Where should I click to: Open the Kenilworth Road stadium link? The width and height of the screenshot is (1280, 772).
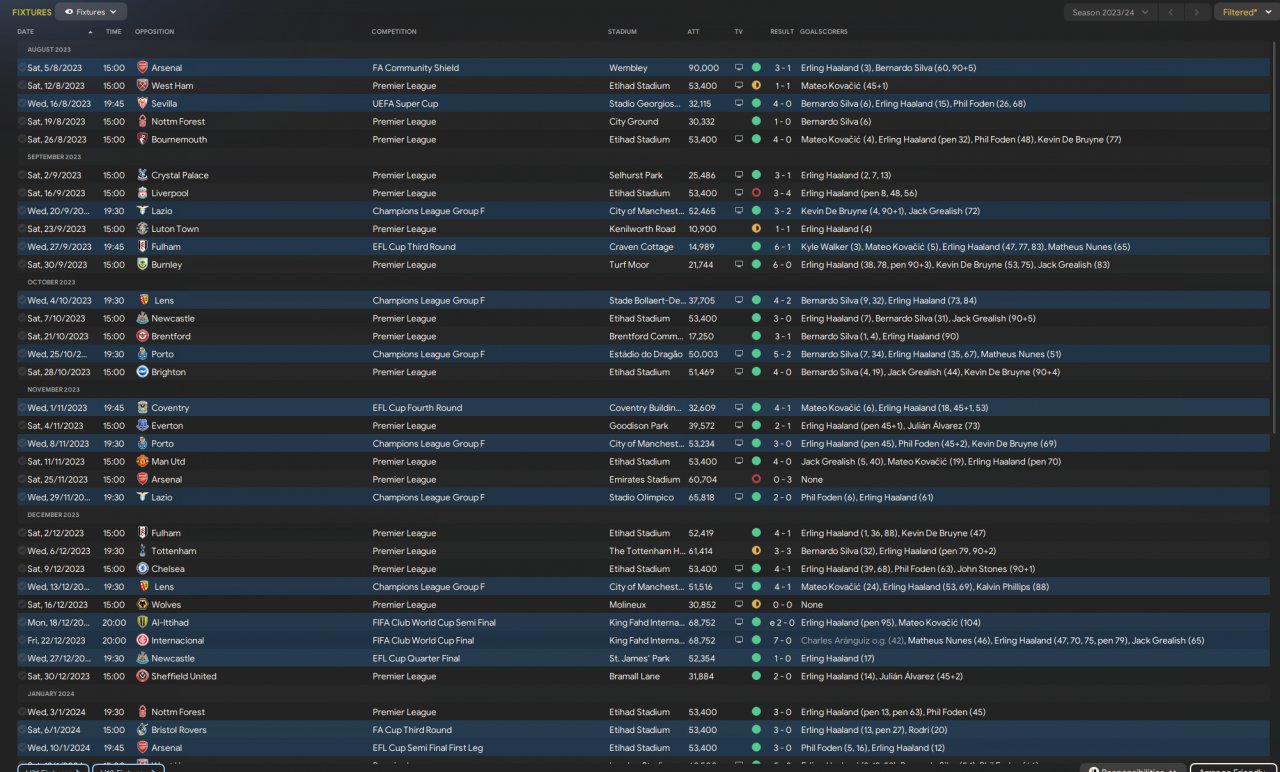click(642, 229)
